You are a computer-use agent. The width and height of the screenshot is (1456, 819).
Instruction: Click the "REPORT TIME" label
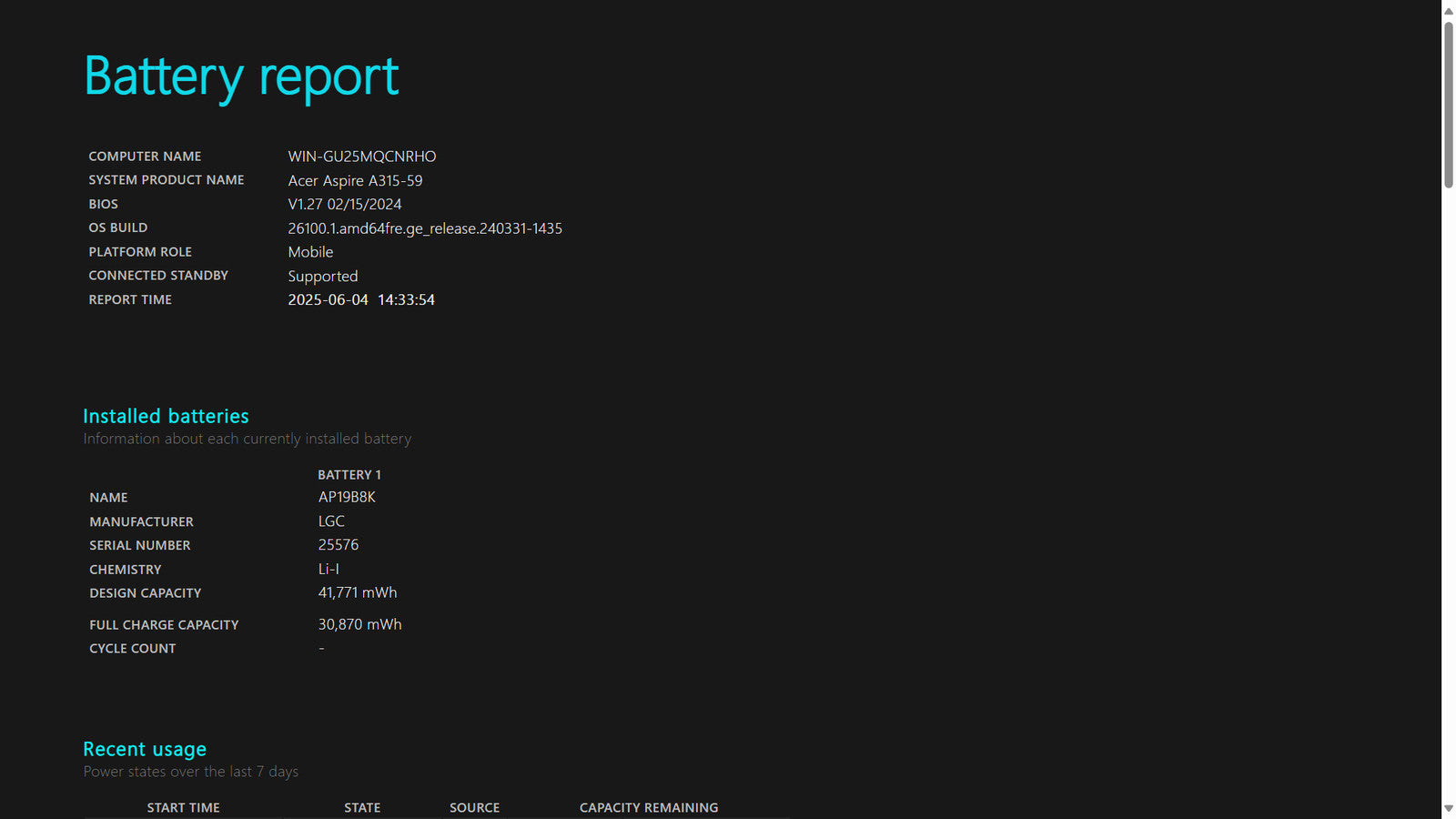coord(130,299)
